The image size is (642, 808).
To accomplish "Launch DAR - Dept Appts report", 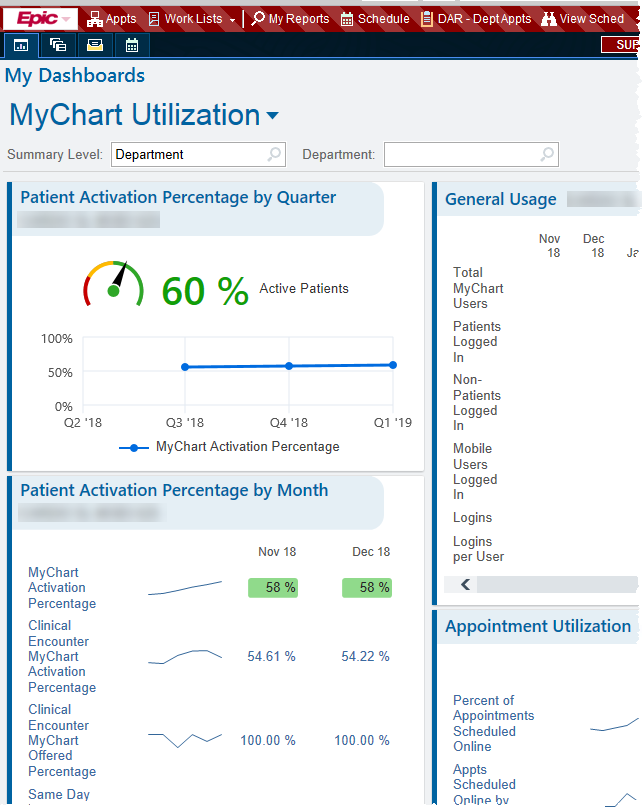I will pos(476,19).
